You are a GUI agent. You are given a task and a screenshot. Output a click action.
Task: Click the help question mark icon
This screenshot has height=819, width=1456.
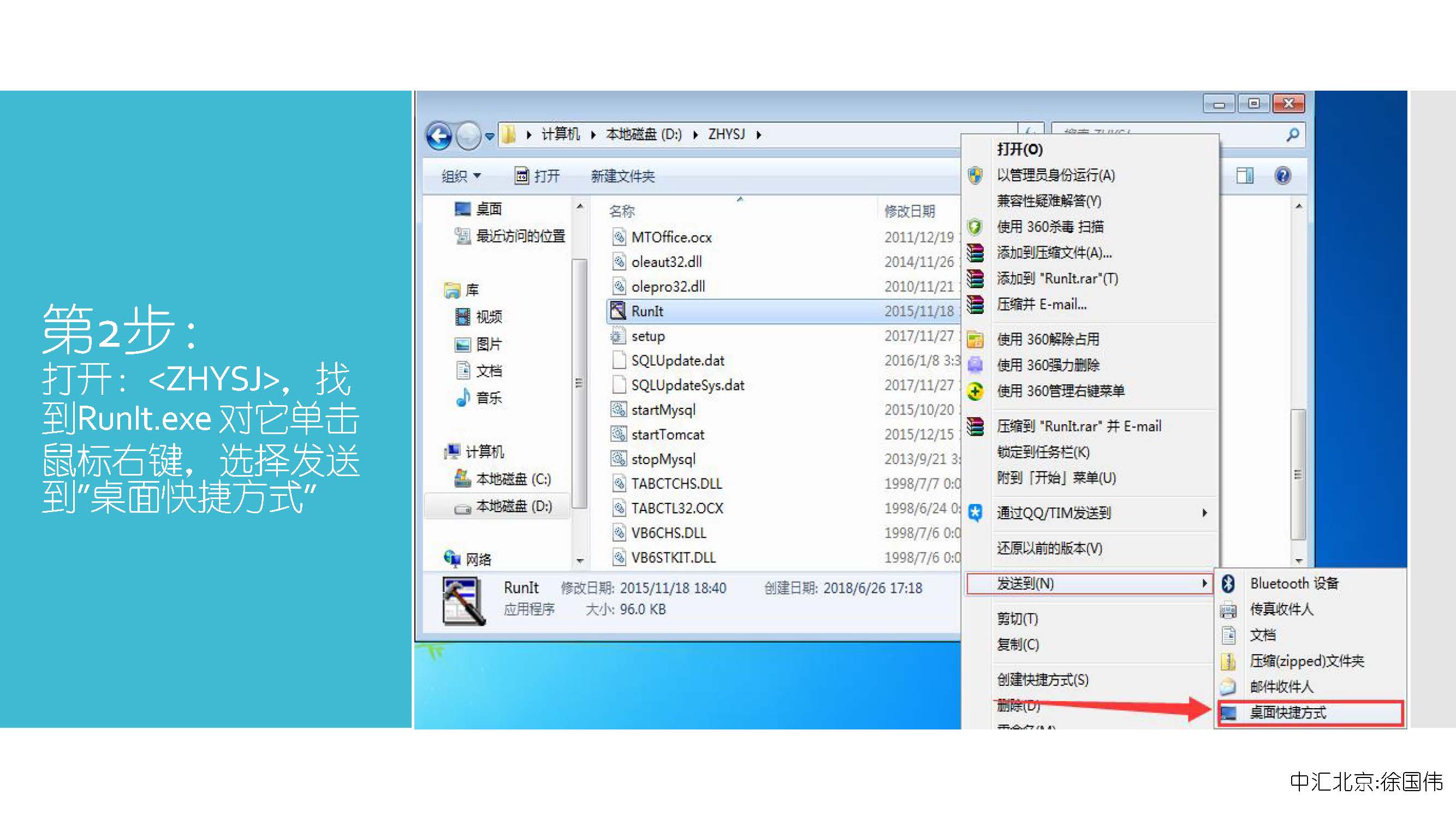point(1282,176)
